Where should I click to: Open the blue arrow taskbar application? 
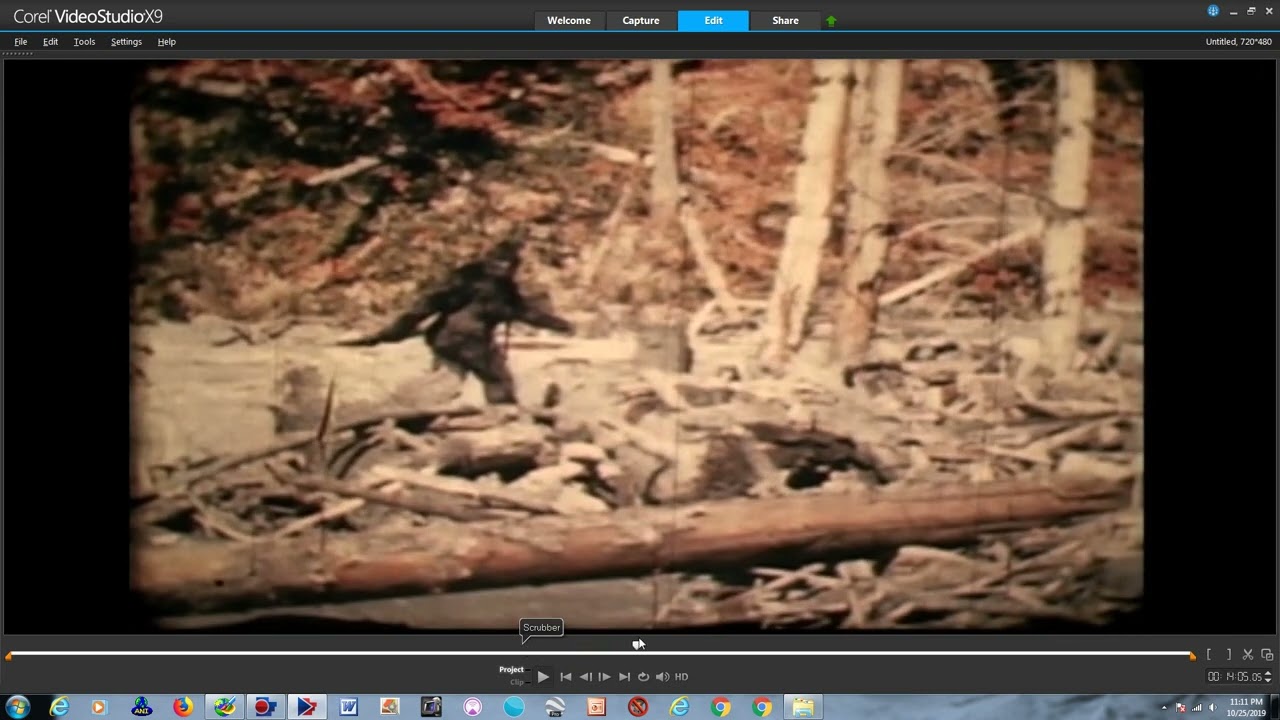(x=306, y=707)
